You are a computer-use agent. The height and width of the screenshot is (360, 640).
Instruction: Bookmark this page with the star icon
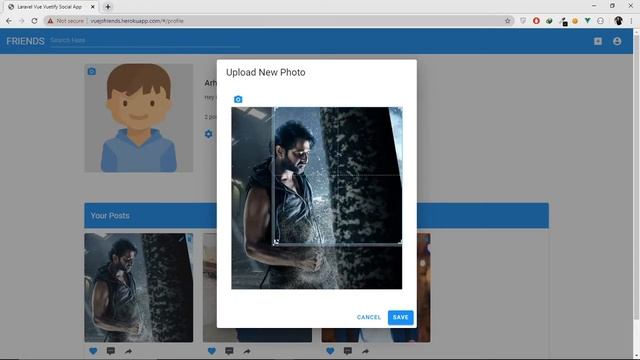pos(508,21)
